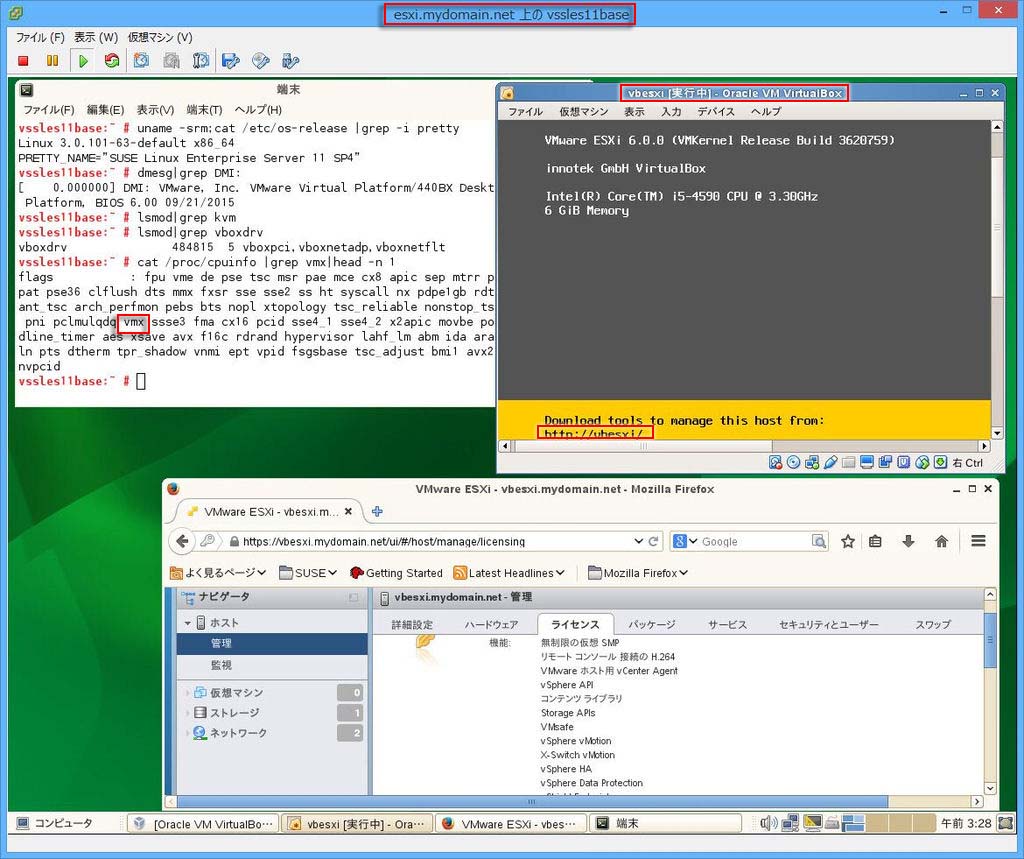Click Firefox back arrow button
Viewport: 1024px width, 859px height.
coord(182,541)
